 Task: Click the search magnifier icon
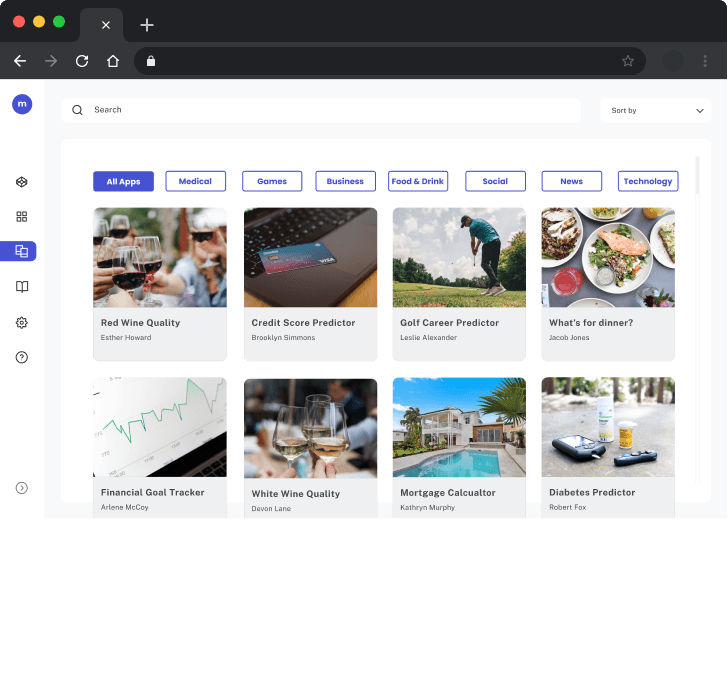point(77,110)
